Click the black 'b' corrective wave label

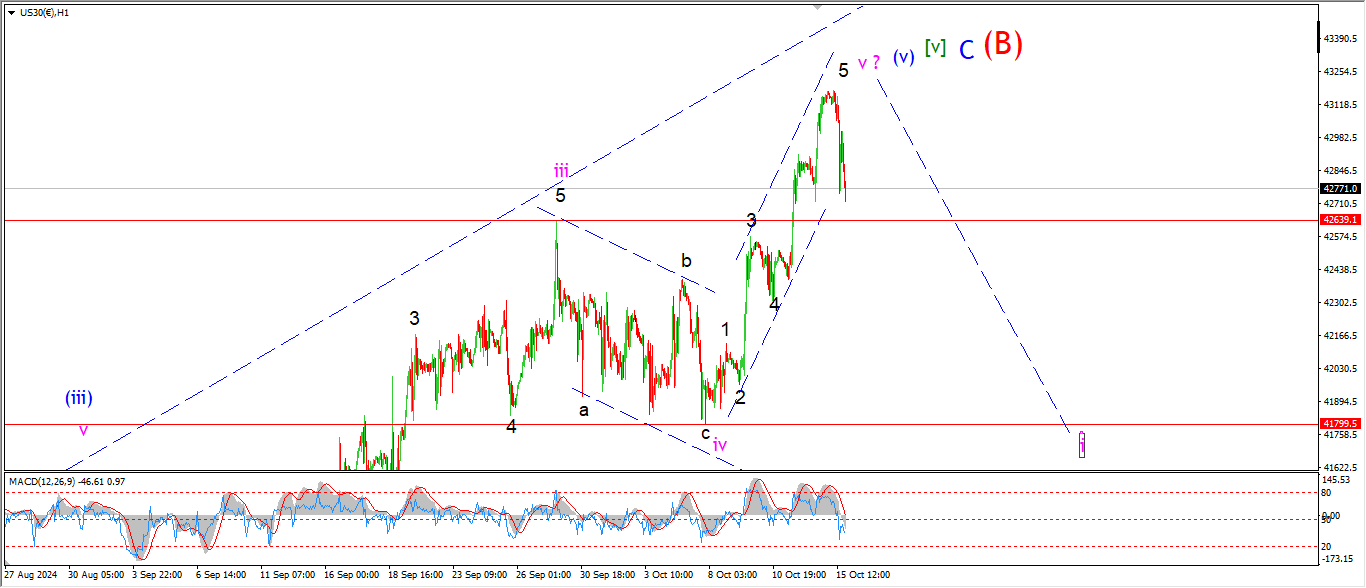pos(686,261)
